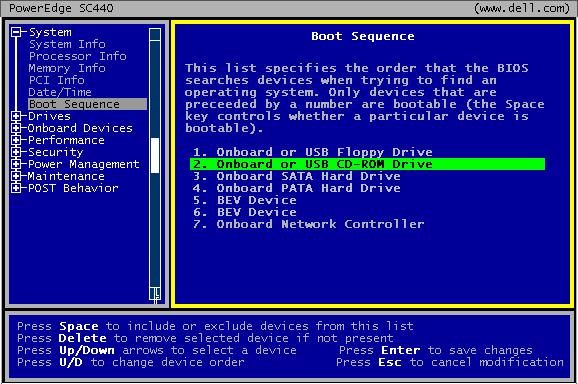Select the Onboard Devices category label
This screenshot has width=578, height=384.
(80, 128)
